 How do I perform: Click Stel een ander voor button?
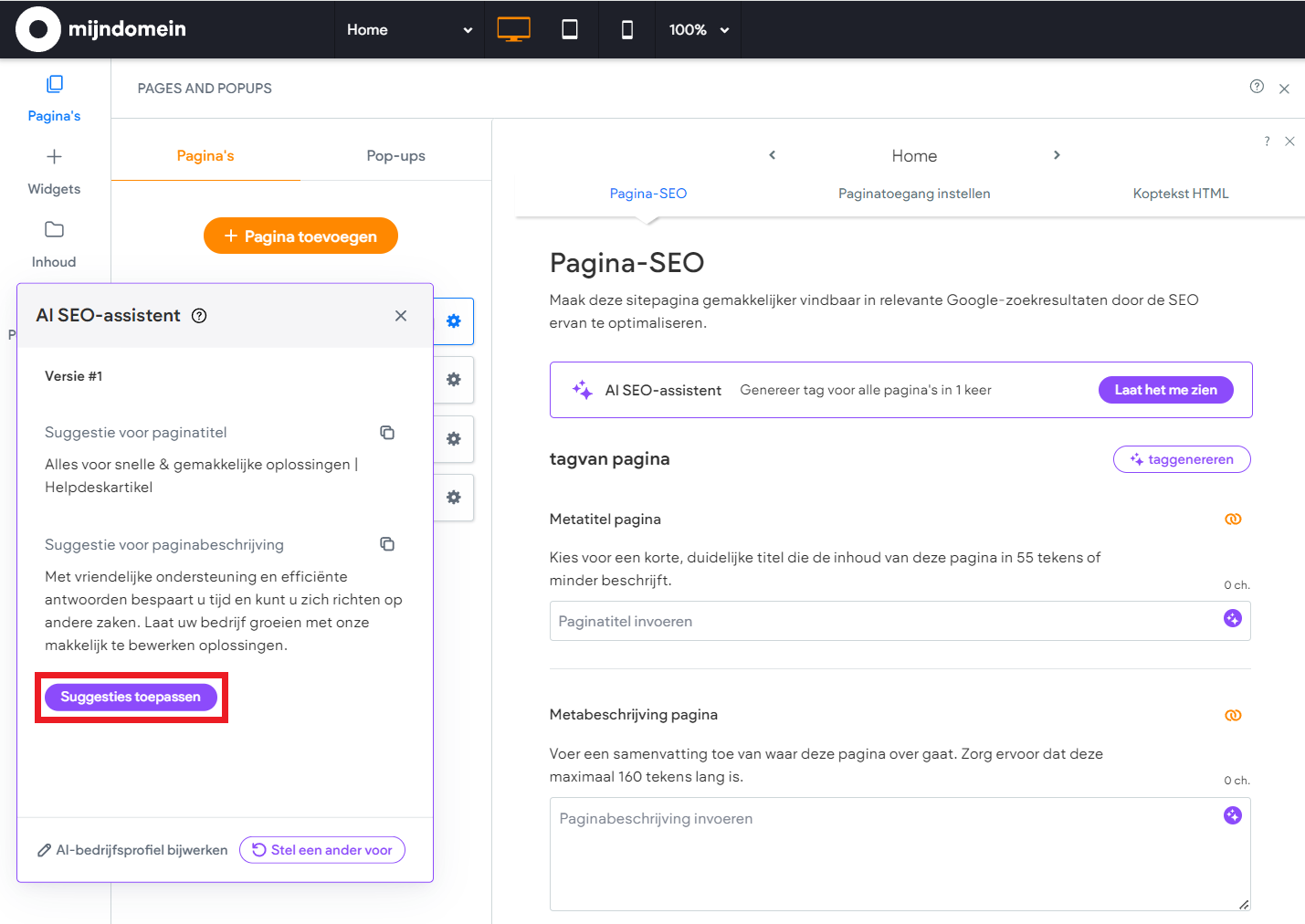click(322, 850)
